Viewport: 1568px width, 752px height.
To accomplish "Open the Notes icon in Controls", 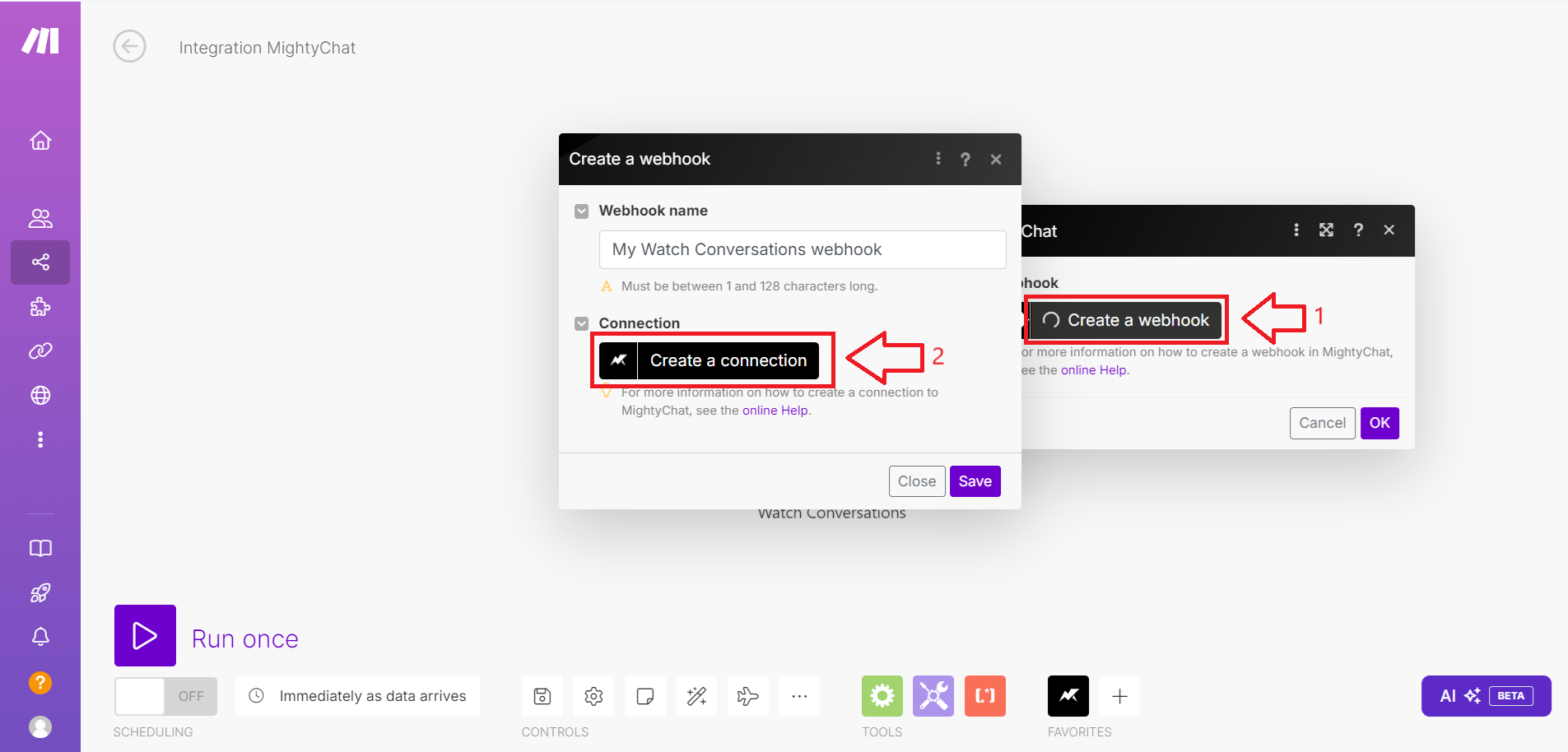I will coord(645,696).
